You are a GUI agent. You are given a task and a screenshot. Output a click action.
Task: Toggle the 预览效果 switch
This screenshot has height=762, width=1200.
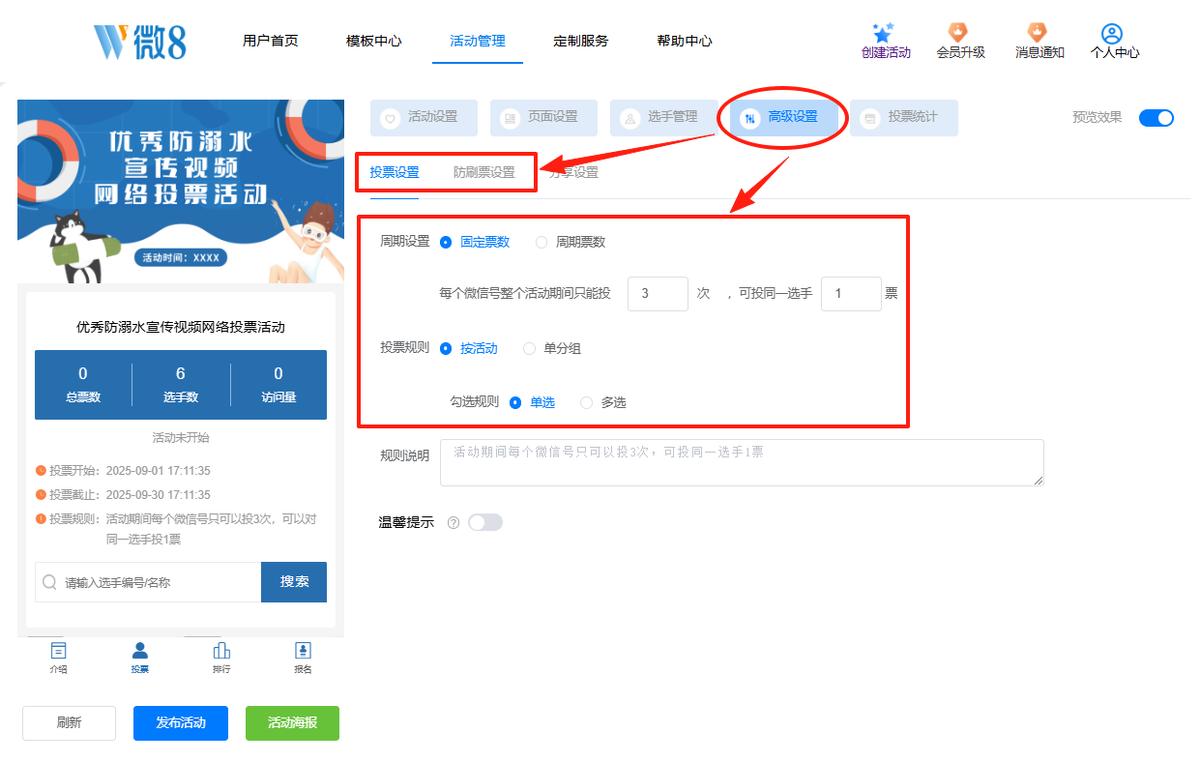(x=1156, y=117)
